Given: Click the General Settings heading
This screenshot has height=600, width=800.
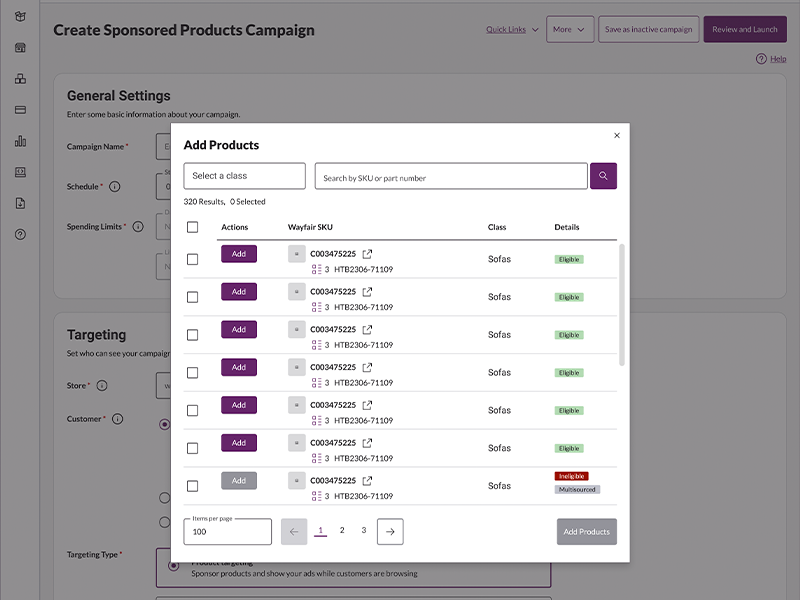Looking at the screenshot, I should point(119,96).
